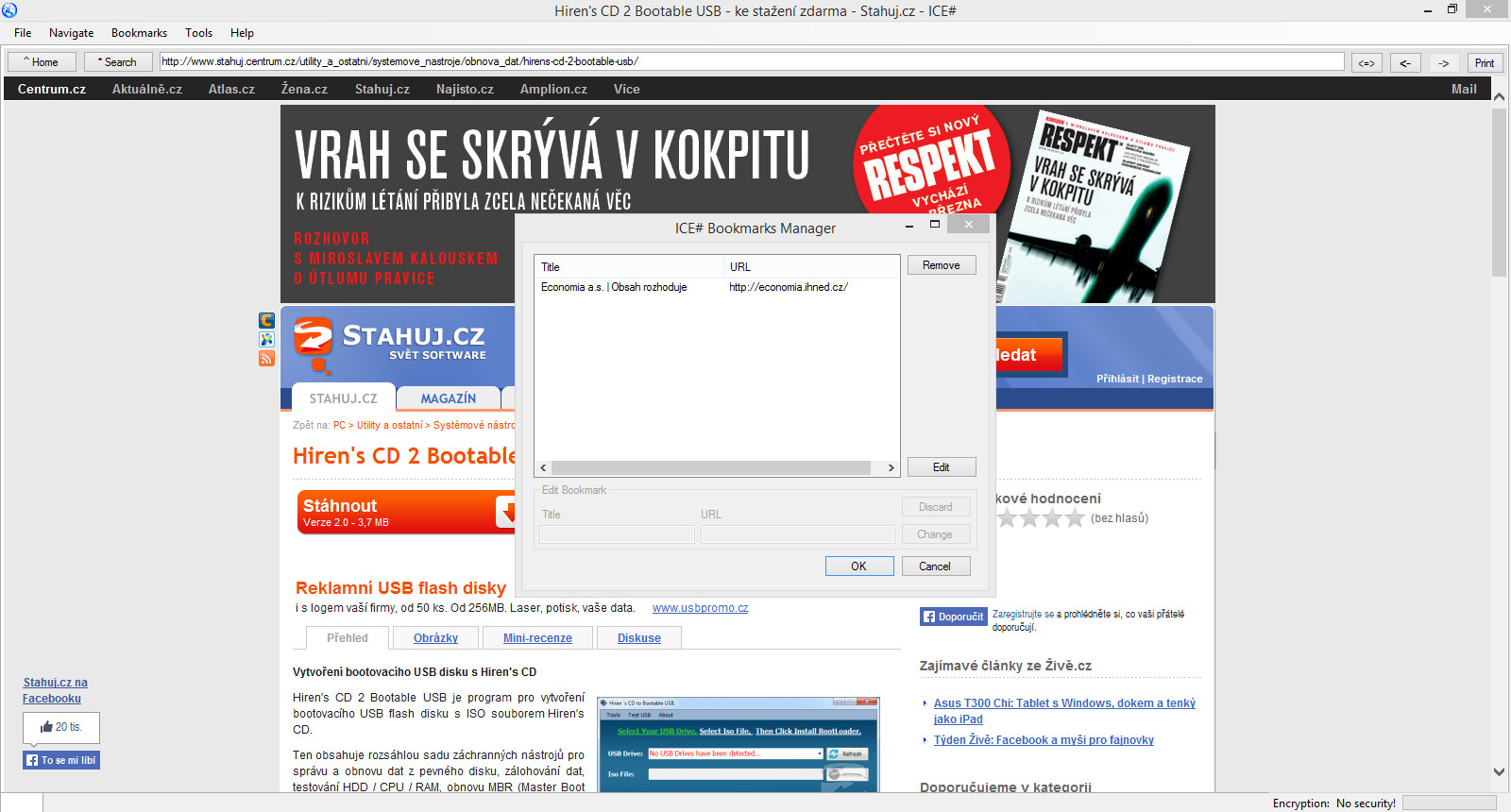Open the File menu
This screenshot has height=812, width=1511.
pyautogui.click(x=23, y=33)
